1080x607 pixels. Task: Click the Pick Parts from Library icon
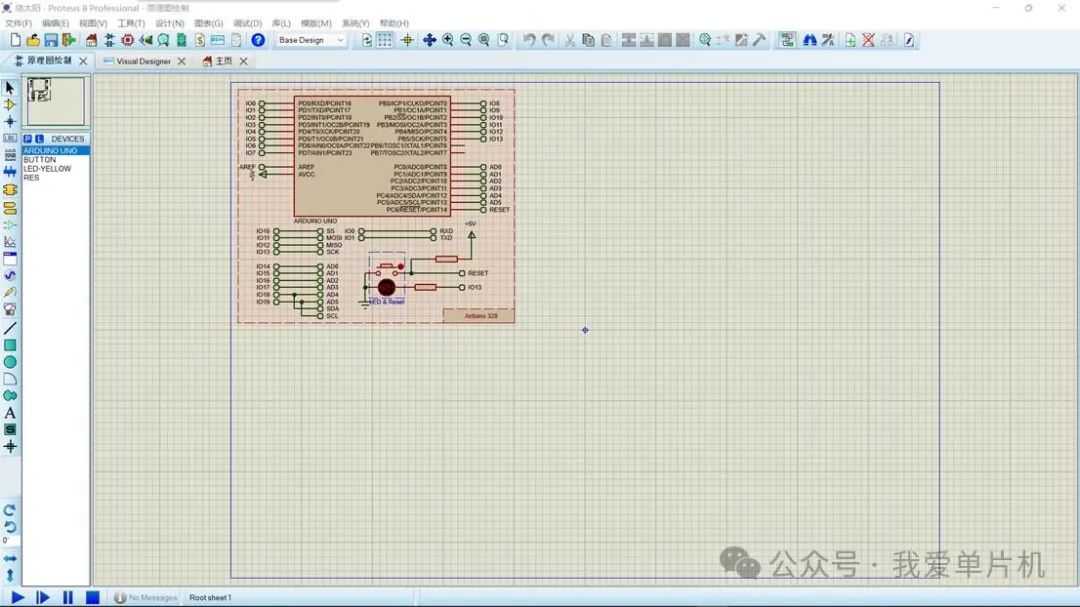tap(705, 40)
